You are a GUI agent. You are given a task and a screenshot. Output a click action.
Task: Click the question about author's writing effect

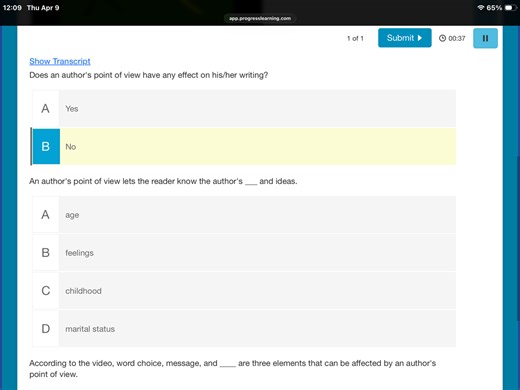click(x=149, y=75)
